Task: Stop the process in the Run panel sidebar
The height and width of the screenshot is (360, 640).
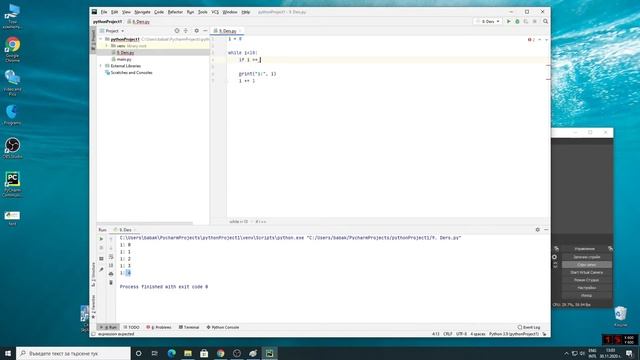Action: click(101, 248)
